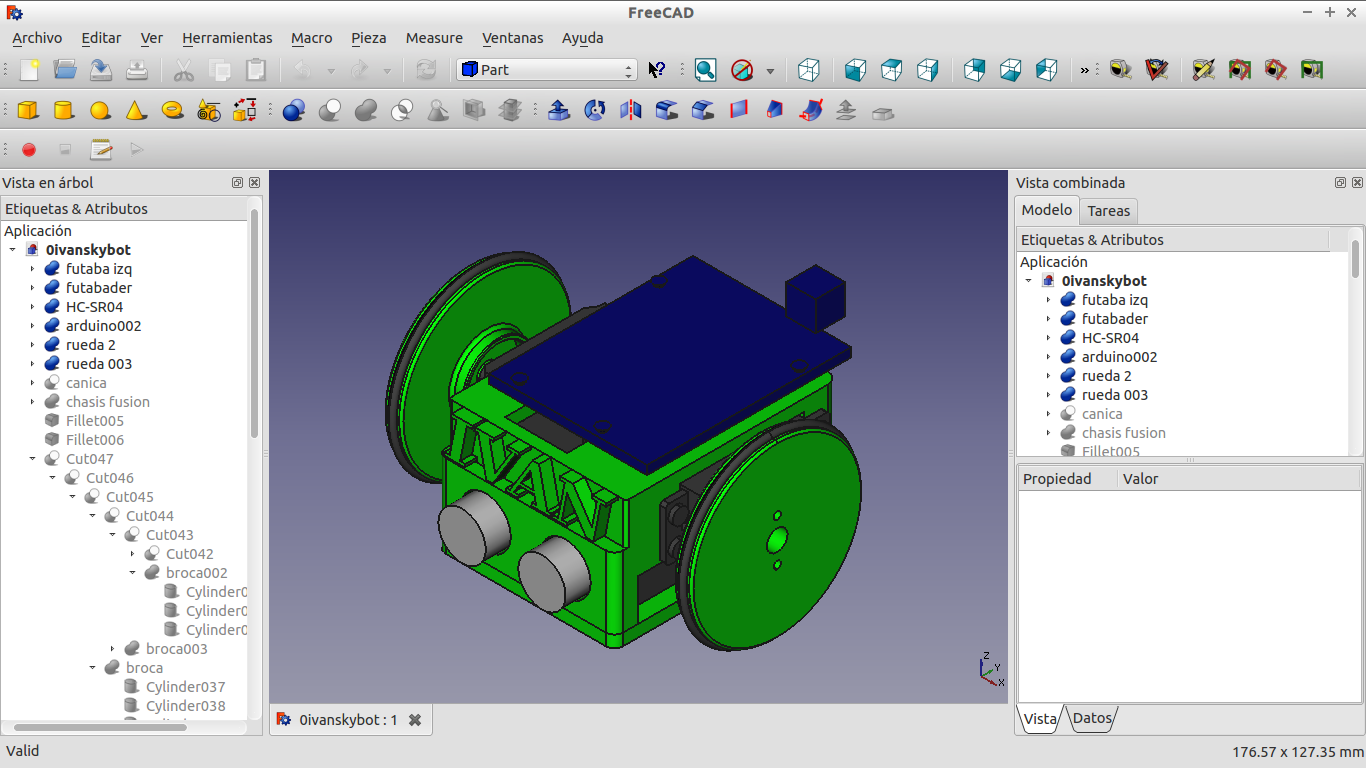
Task: Close the Vista en árbol panel
Action: (x=254, y=183)
